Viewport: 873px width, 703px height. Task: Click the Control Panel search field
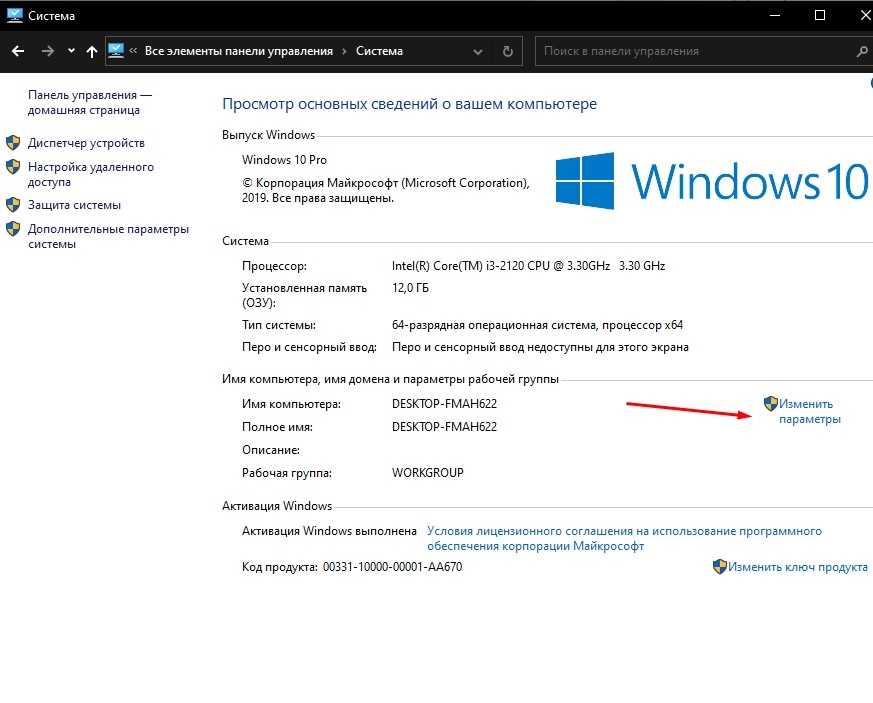point(696,51)
